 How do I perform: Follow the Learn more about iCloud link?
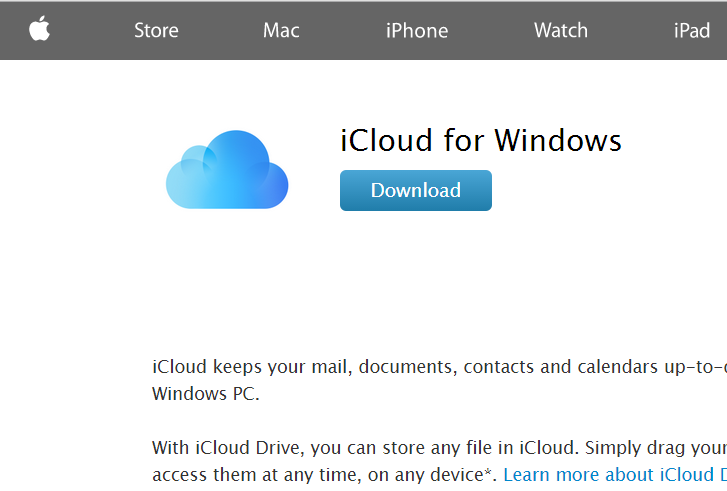point(615,475)
